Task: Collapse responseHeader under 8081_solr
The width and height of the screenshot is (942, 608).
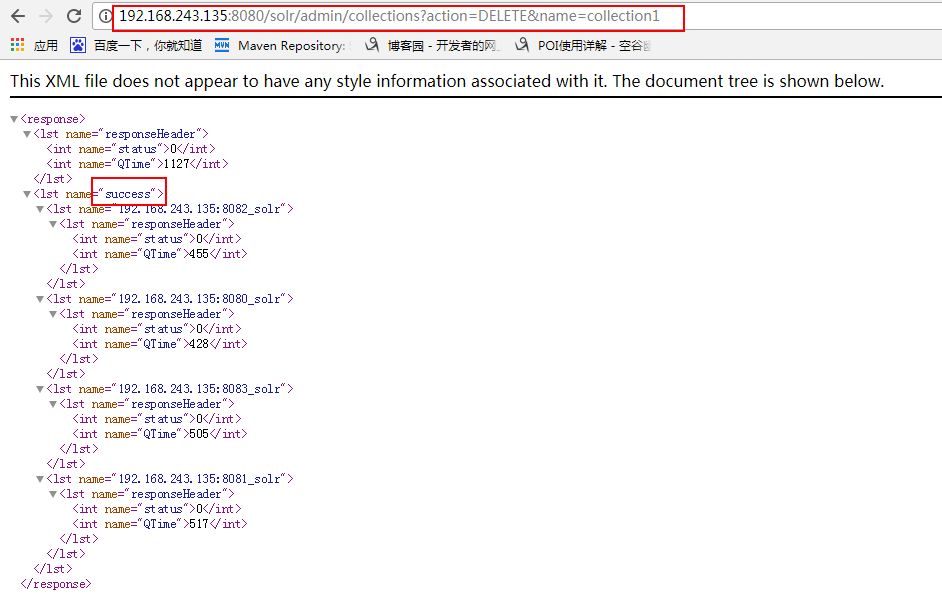Action: pyautogui.click(x=53, y=494)
